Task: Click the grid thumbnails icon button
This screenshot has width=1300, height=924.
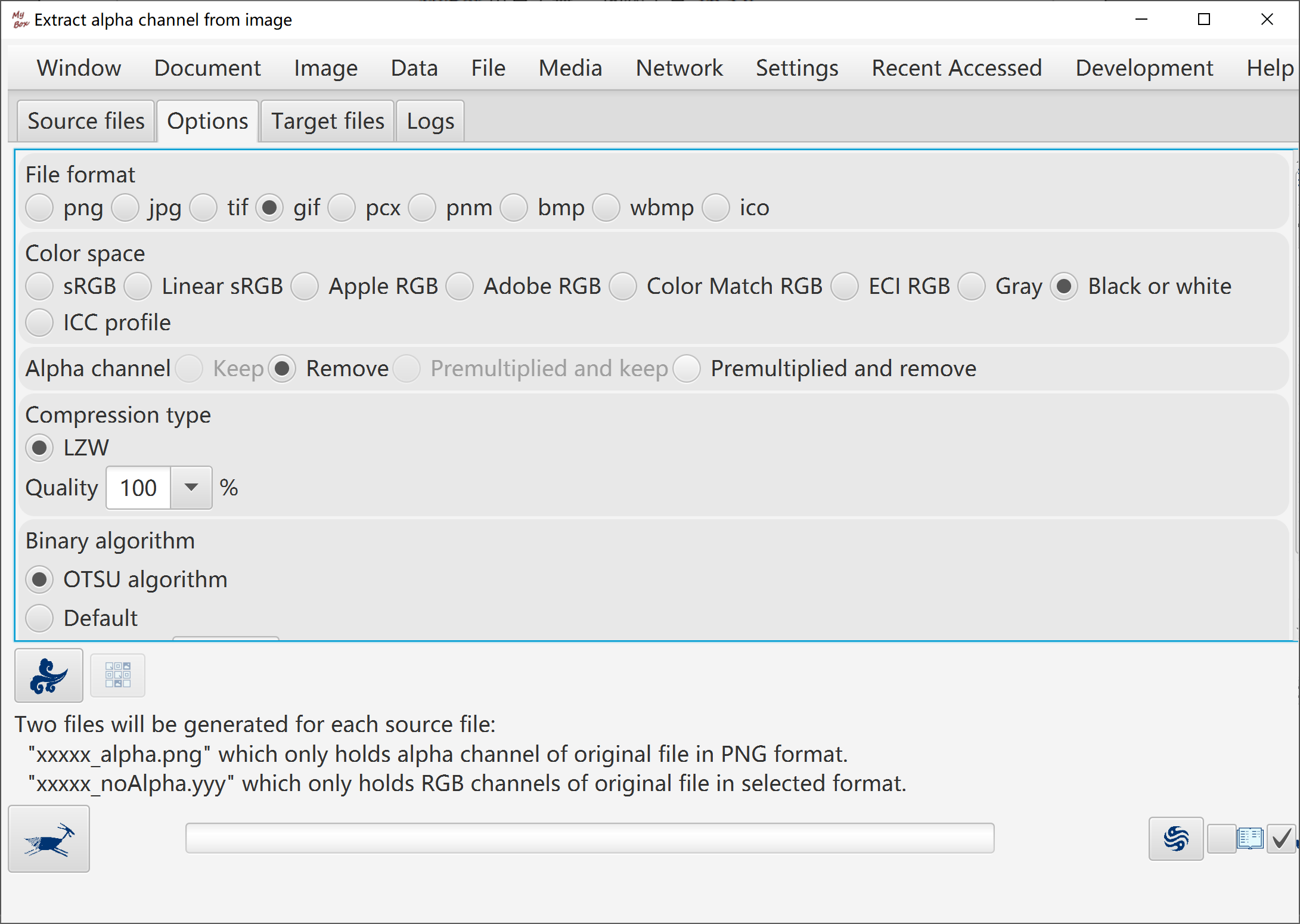Action: coord(117,675)
